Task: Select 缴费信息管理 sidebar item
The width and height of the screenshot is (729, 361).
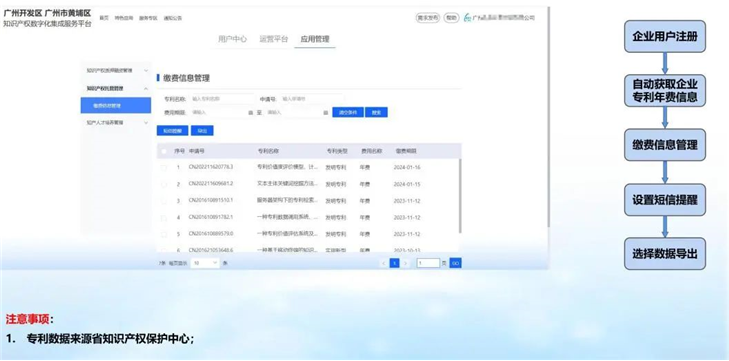Action: coord(116,106)
